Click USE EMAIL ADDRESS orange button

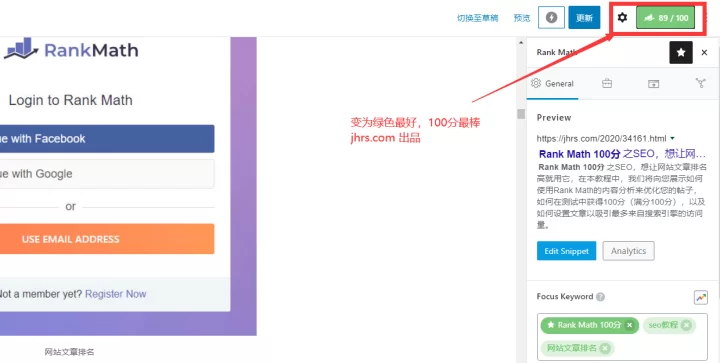tap(107, 239)
